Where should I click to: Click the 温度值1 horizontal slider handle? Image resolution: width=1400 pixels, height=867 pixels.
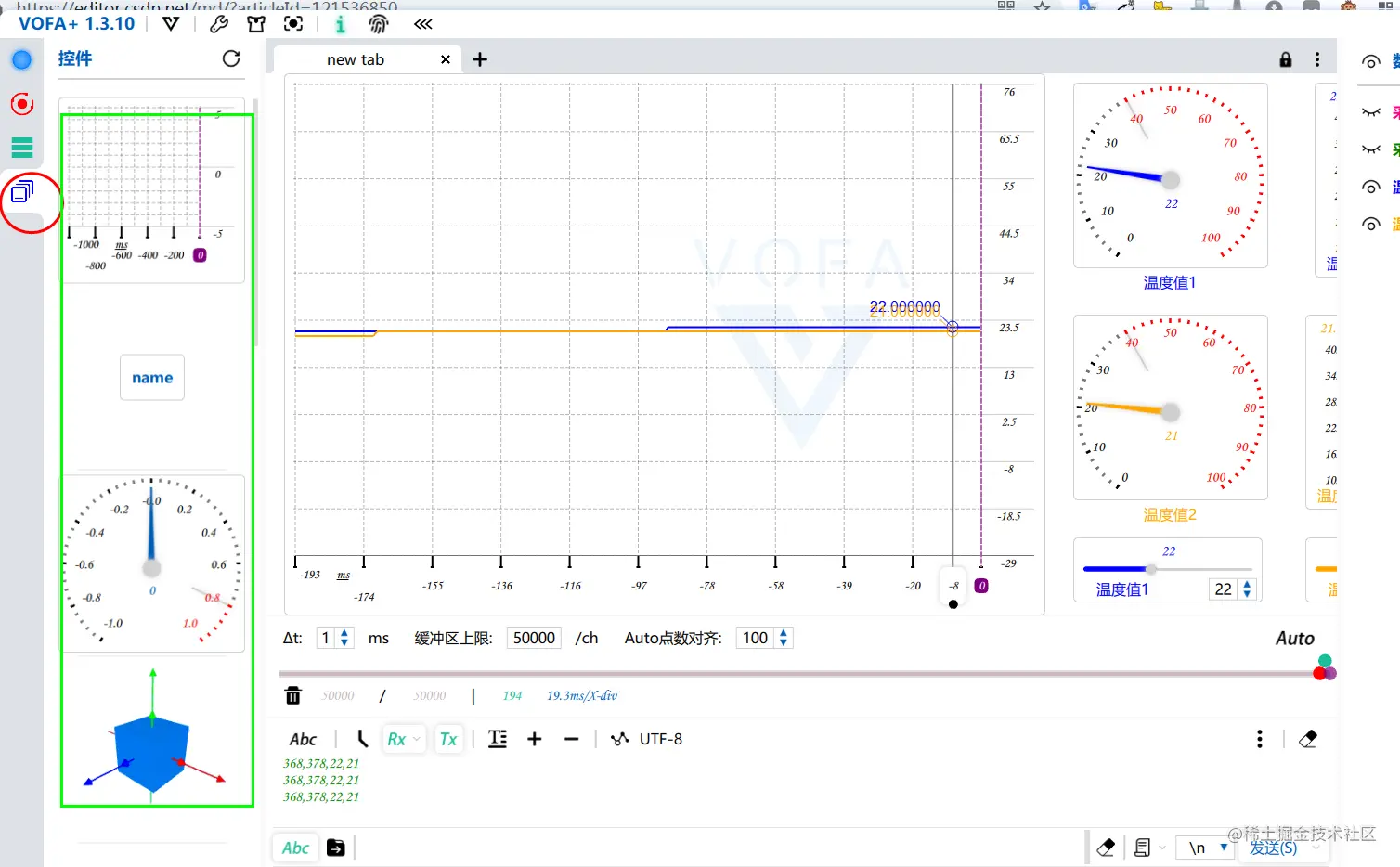coord(1151,568)
